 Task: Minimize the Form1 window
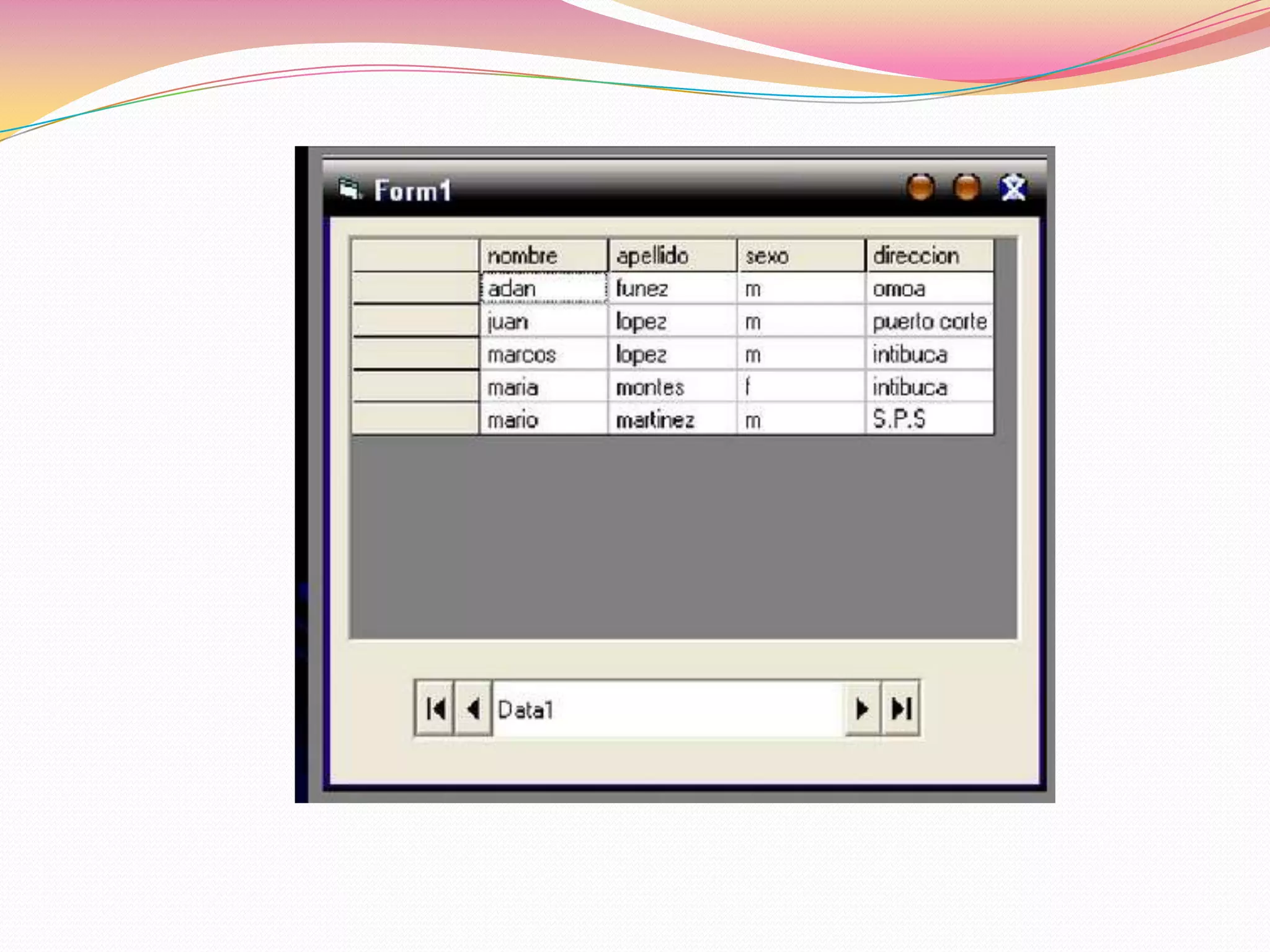coord(920,187)
